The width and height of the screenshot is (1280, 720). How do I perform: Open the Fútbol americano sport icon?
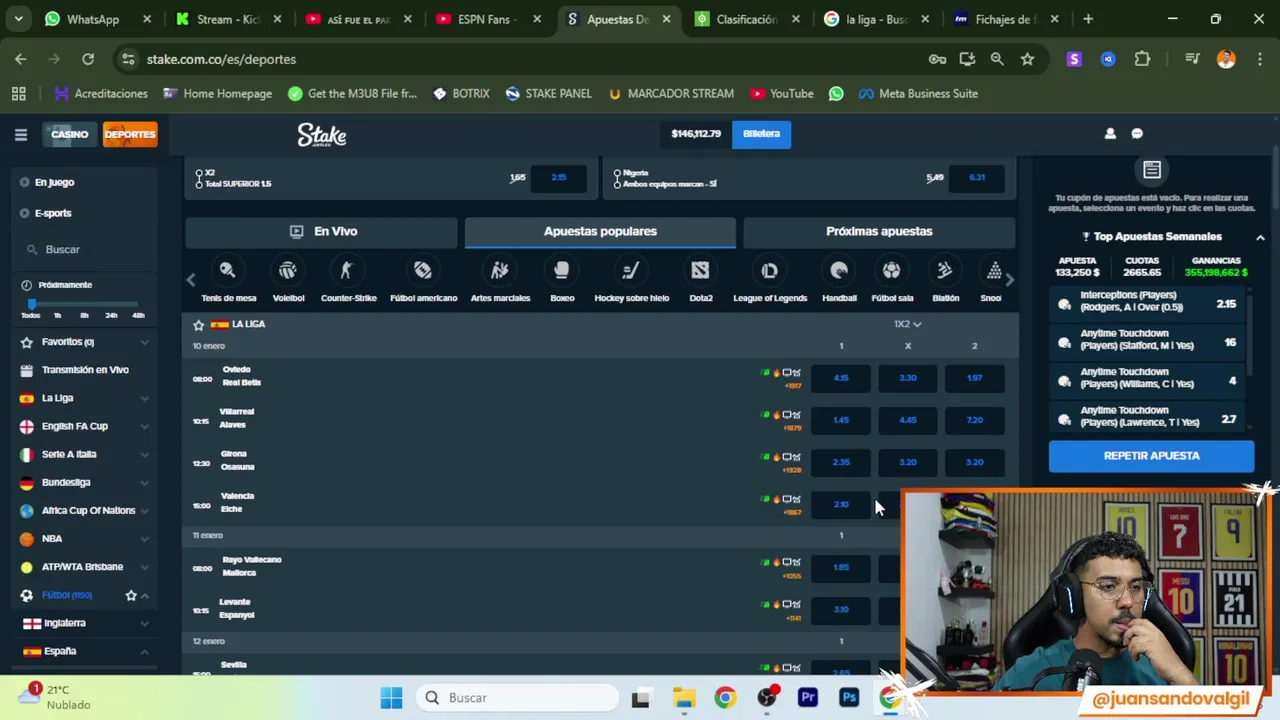tap(423, 280)
